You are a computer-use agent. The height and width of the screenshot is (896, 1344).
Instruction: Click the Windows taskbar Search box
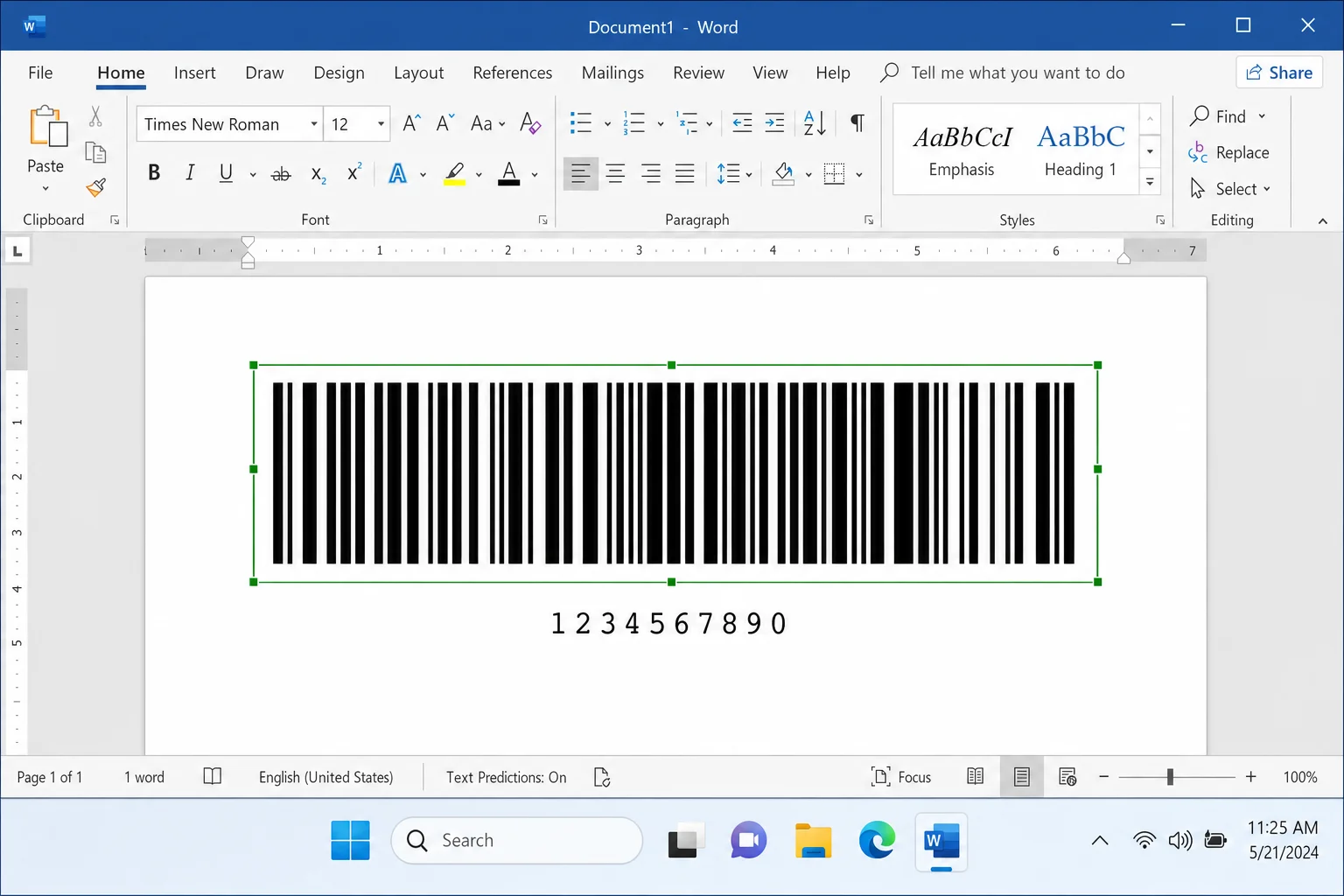[x=517, y=841]
